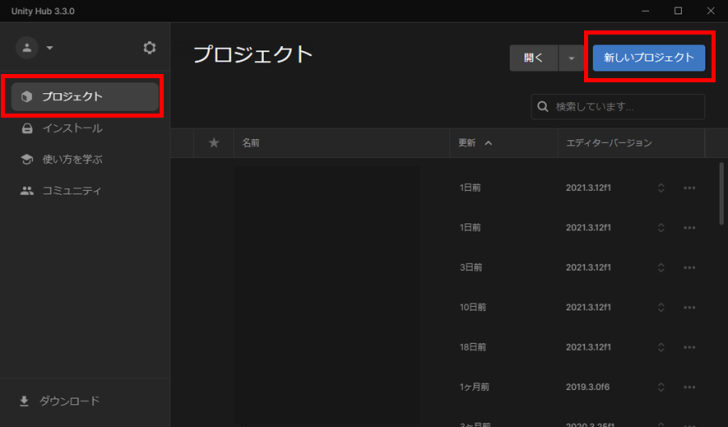This screenshot has height=427, width=728.
Task: Click the 新しいプロジェクト button
Action: [648, 58]
